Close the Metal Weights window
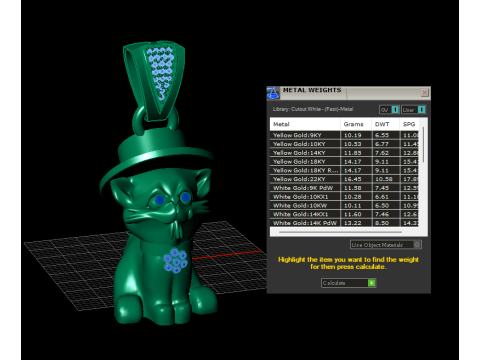Screen dimensions: 480x360 [x=424, y=93]
